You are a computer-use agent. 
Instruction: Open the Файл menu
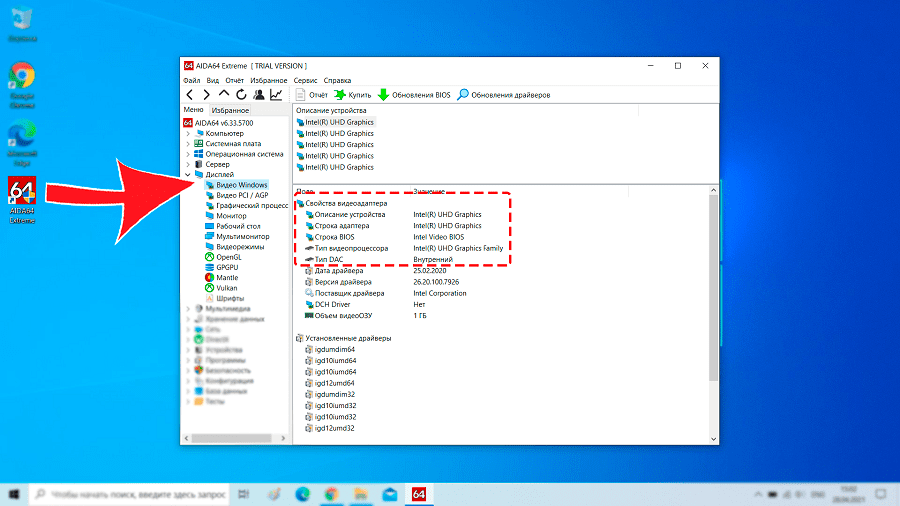point(192,80)
